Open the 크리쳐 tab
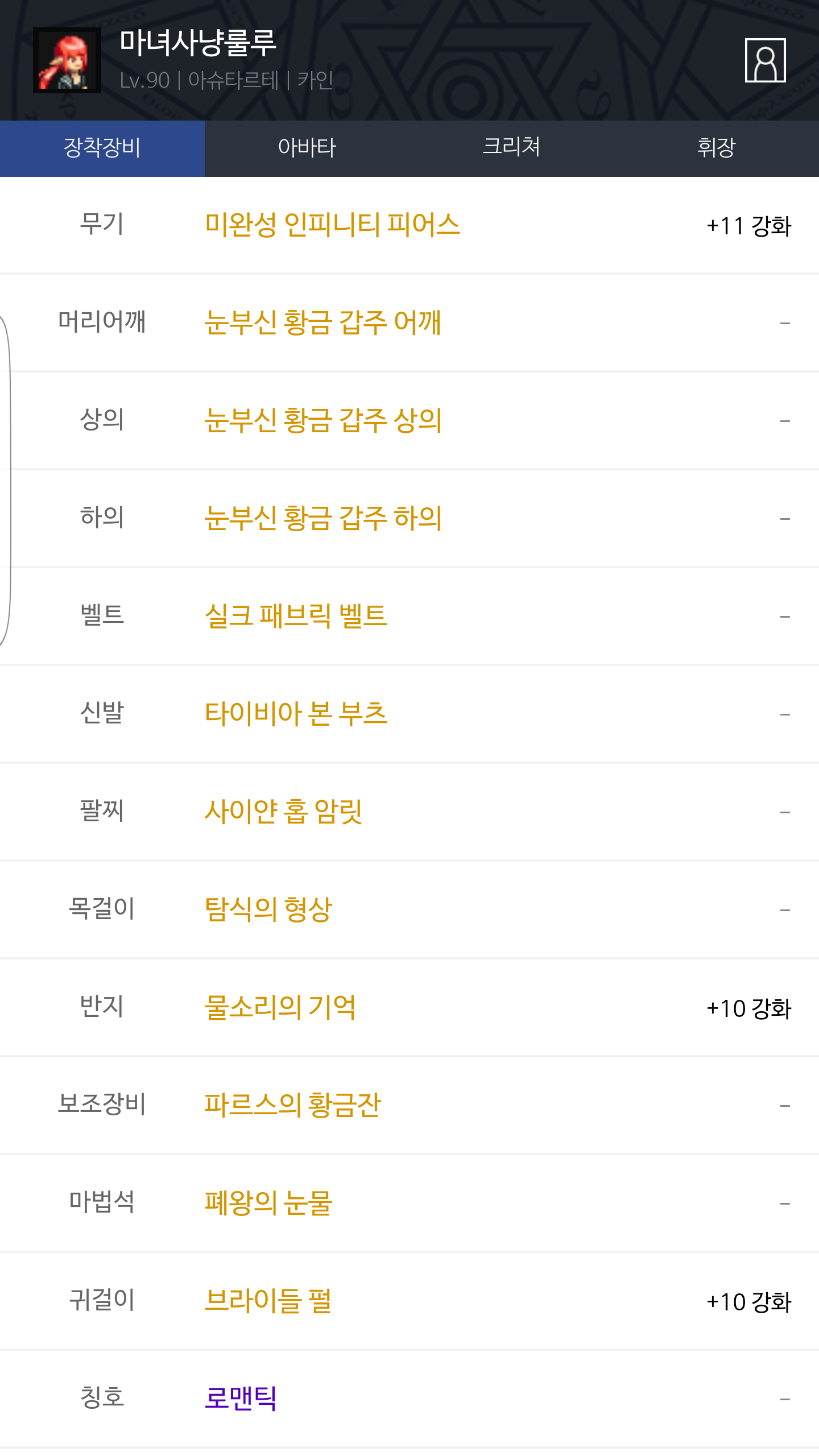 point(511,148)
